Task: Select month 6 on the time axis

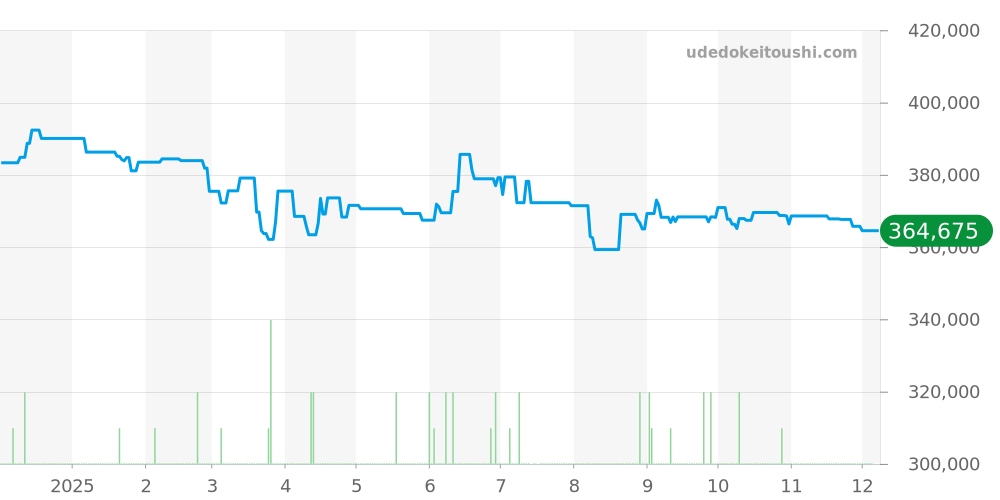Action: click(430, 486)
